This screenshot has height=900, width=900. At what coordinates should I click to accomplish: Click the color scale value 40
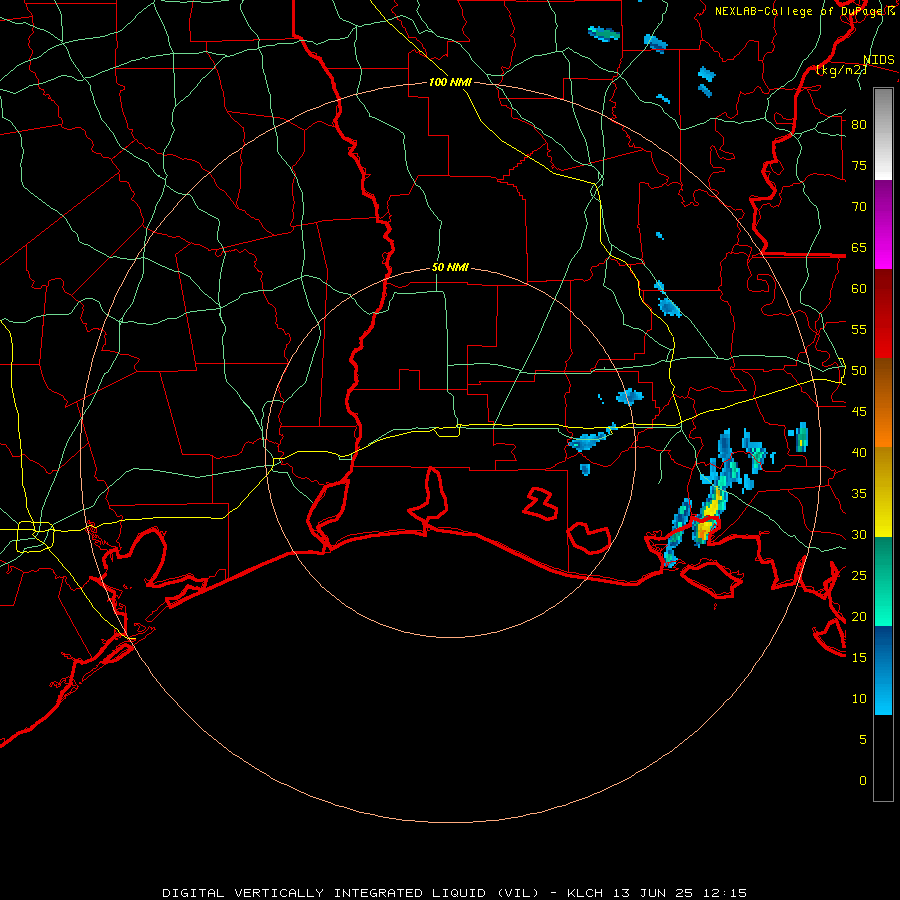pos(859,452)
